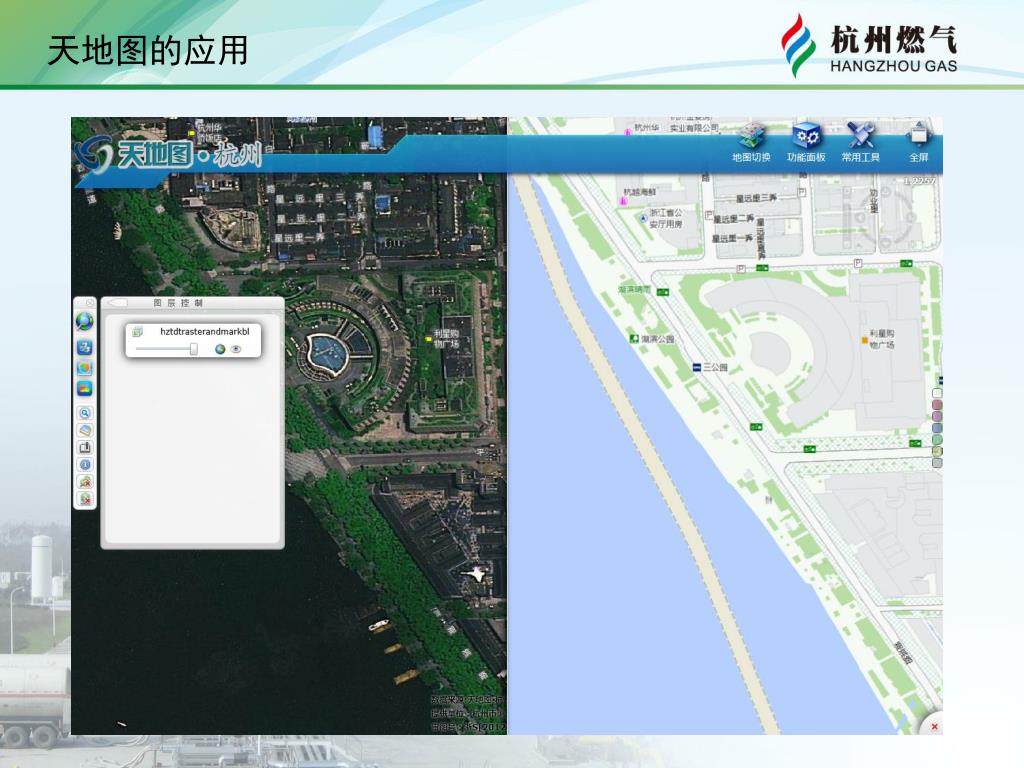Click the globe icon in hztdtrasterandmarkbl layer
Screen dimensions: 1024x768
[220, 349]
